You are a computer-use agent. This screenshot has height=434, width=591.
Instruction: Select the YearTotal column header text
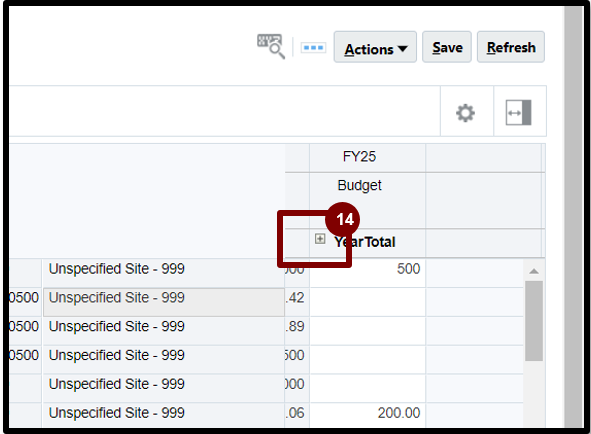[364, 242]
